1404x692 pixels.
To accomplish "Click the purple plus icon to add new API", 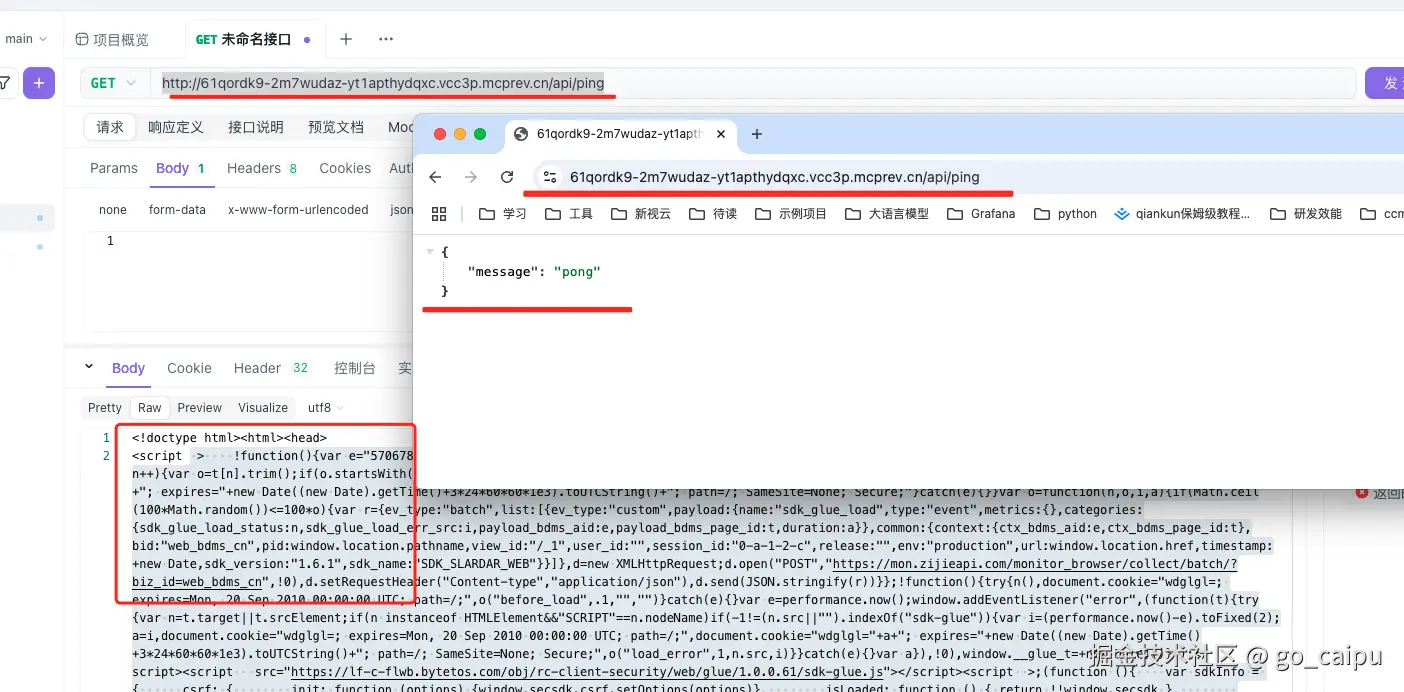I will (38, 82).
